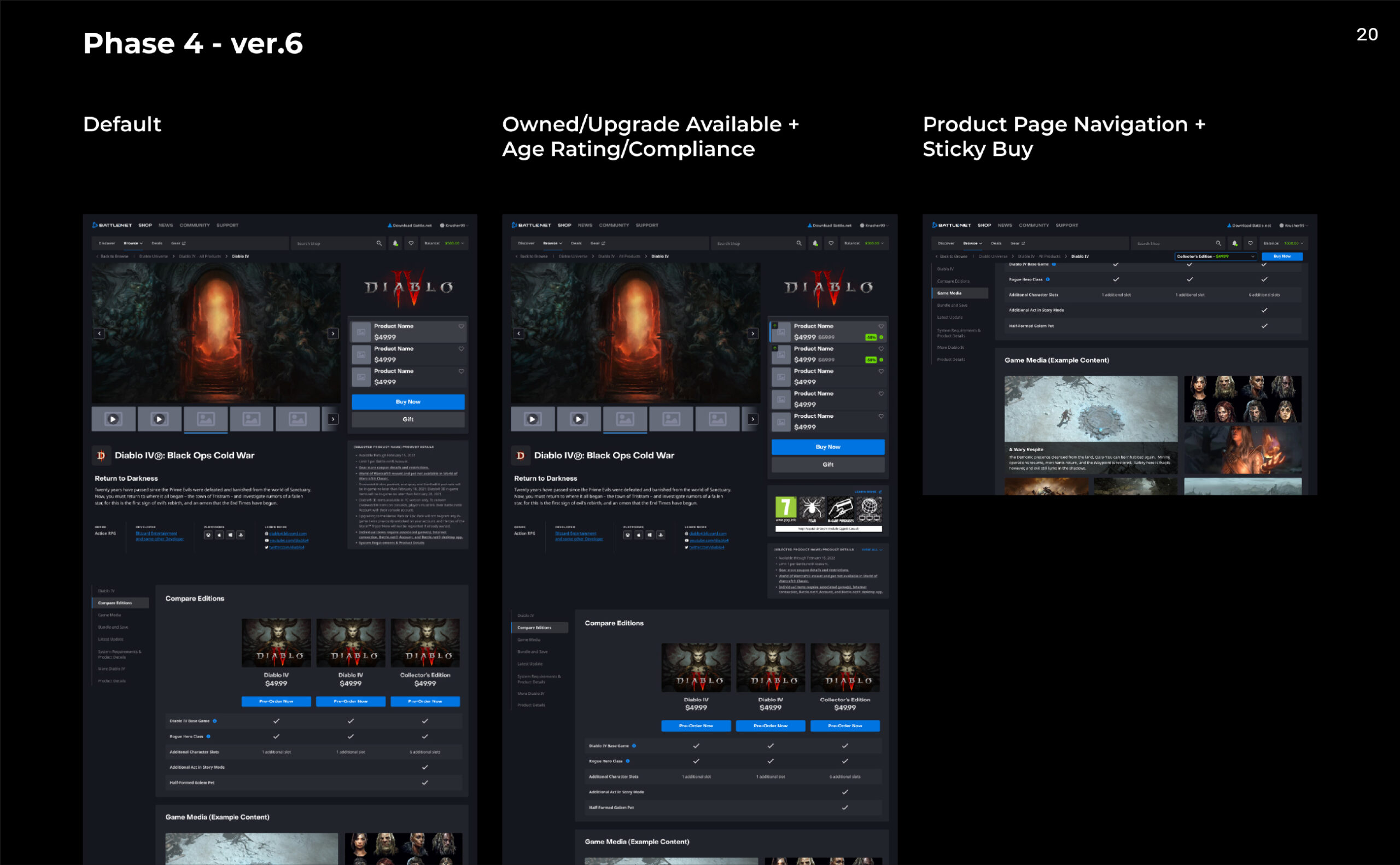Click Collector's Edition Pre-Order Now in Owned/Upgrade
Screen dimensions: 1400x865
pos(845,726)
